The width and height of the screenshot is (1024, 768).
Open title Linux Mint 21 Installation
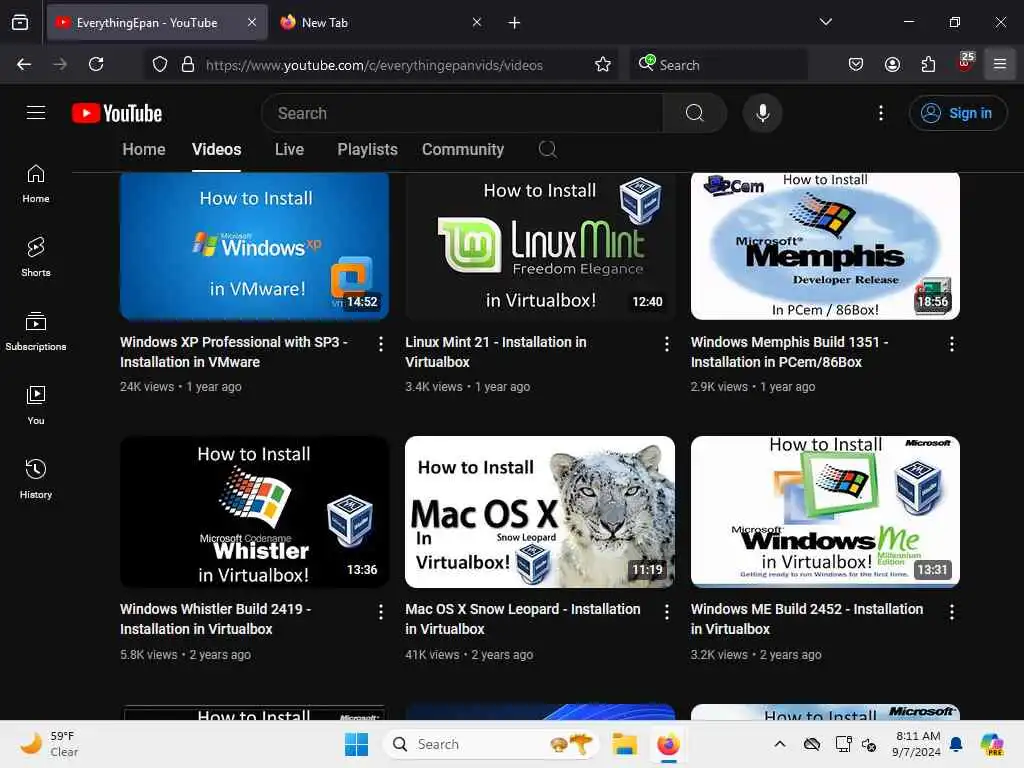point(496,352)
